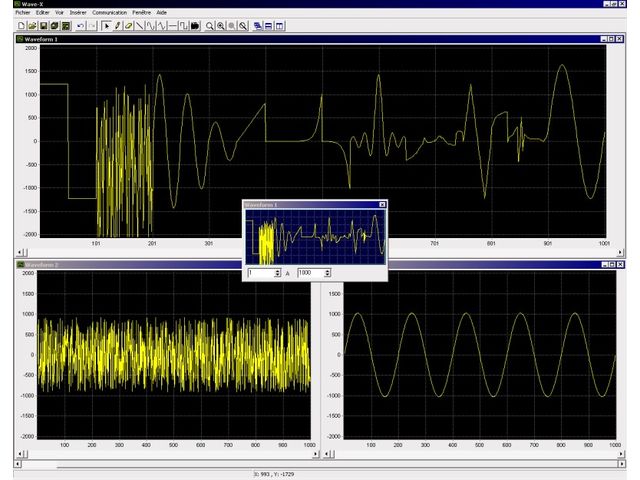The width and height of the screenshot is (640, 480).
Task: Select the eraser tool
Action: tap(129, 26)
